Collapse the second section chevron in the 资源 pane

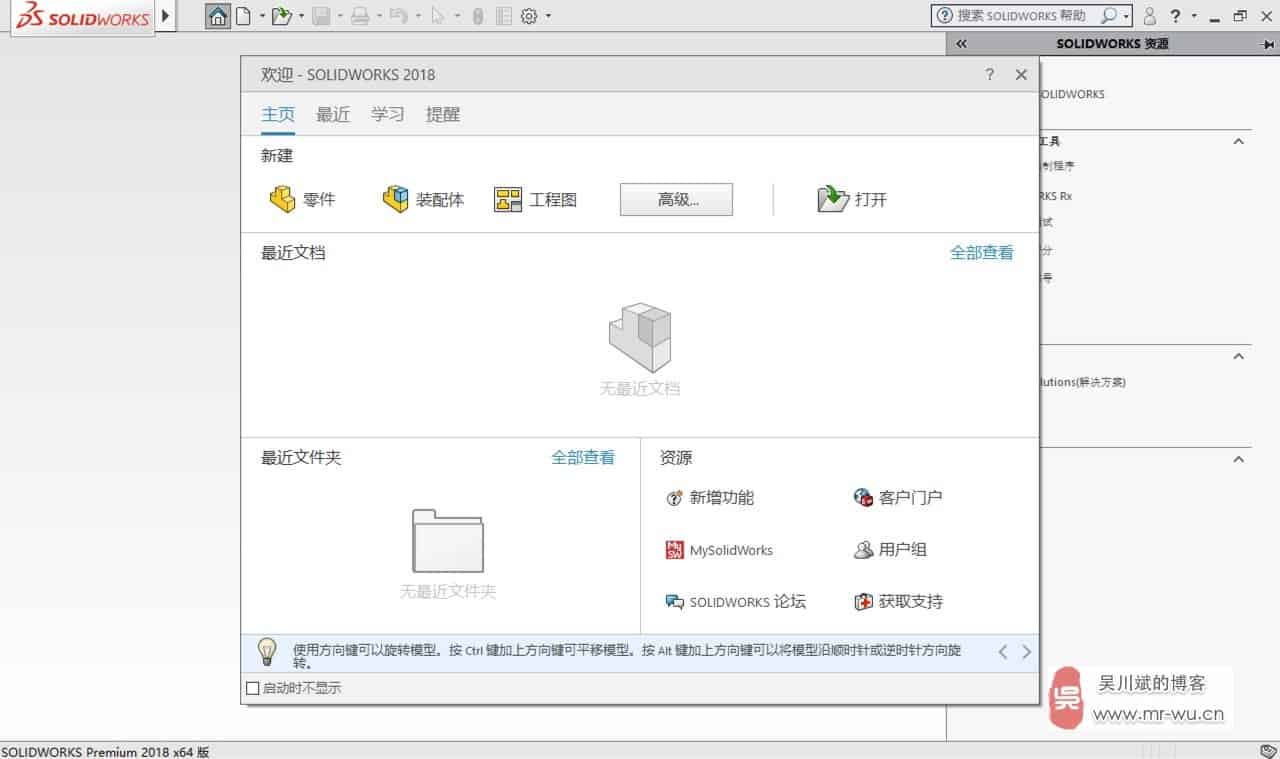coord(1238,356)
